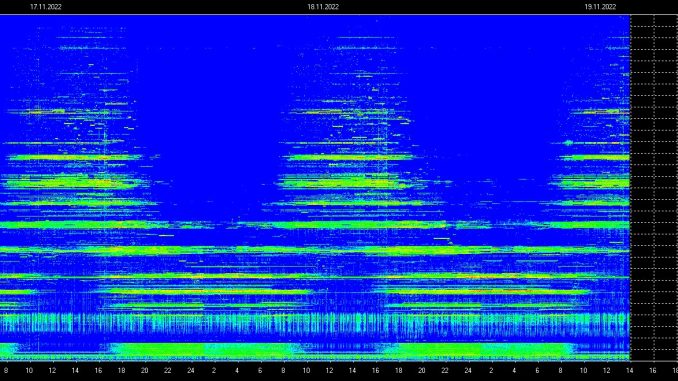Click the black dotted-grid unrecorded area

pos(654,188)
